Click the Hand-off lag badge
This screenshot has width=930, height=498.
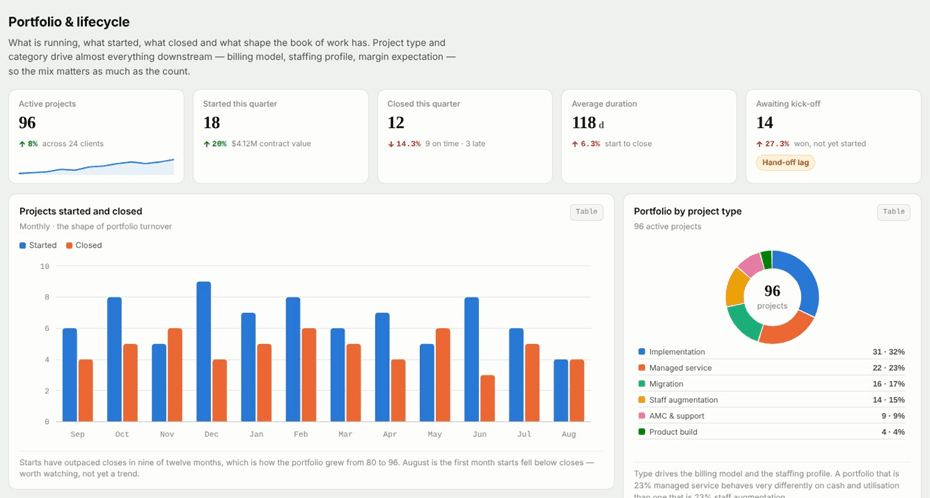coord(785,162)
